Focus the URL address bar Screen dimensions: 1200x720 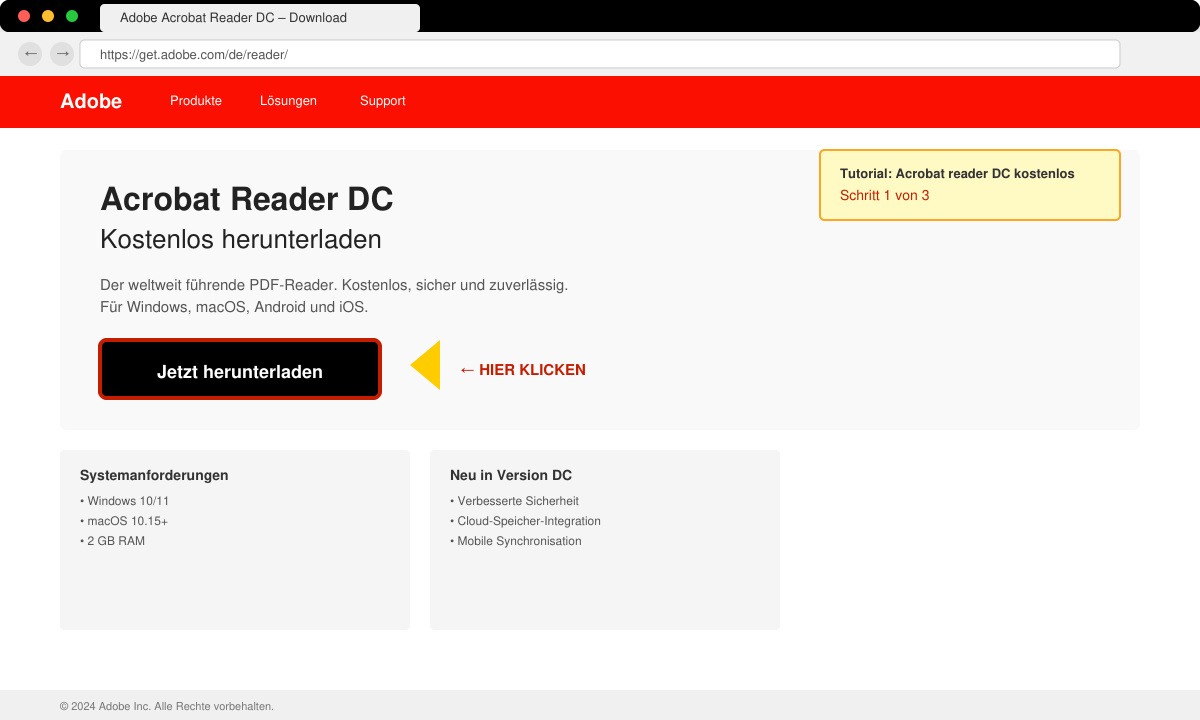[600, 54]
